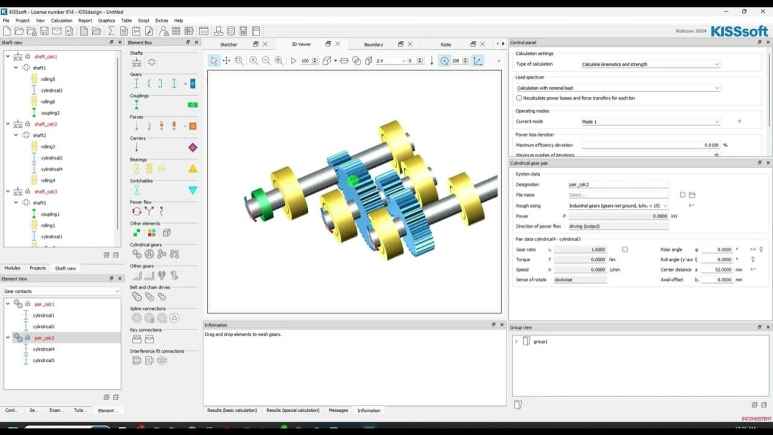This screenshot has width=773, height=435.
Task: Enable Recalculate power losses checkbox
Action: pyautogui.click(x=519, y=98)
